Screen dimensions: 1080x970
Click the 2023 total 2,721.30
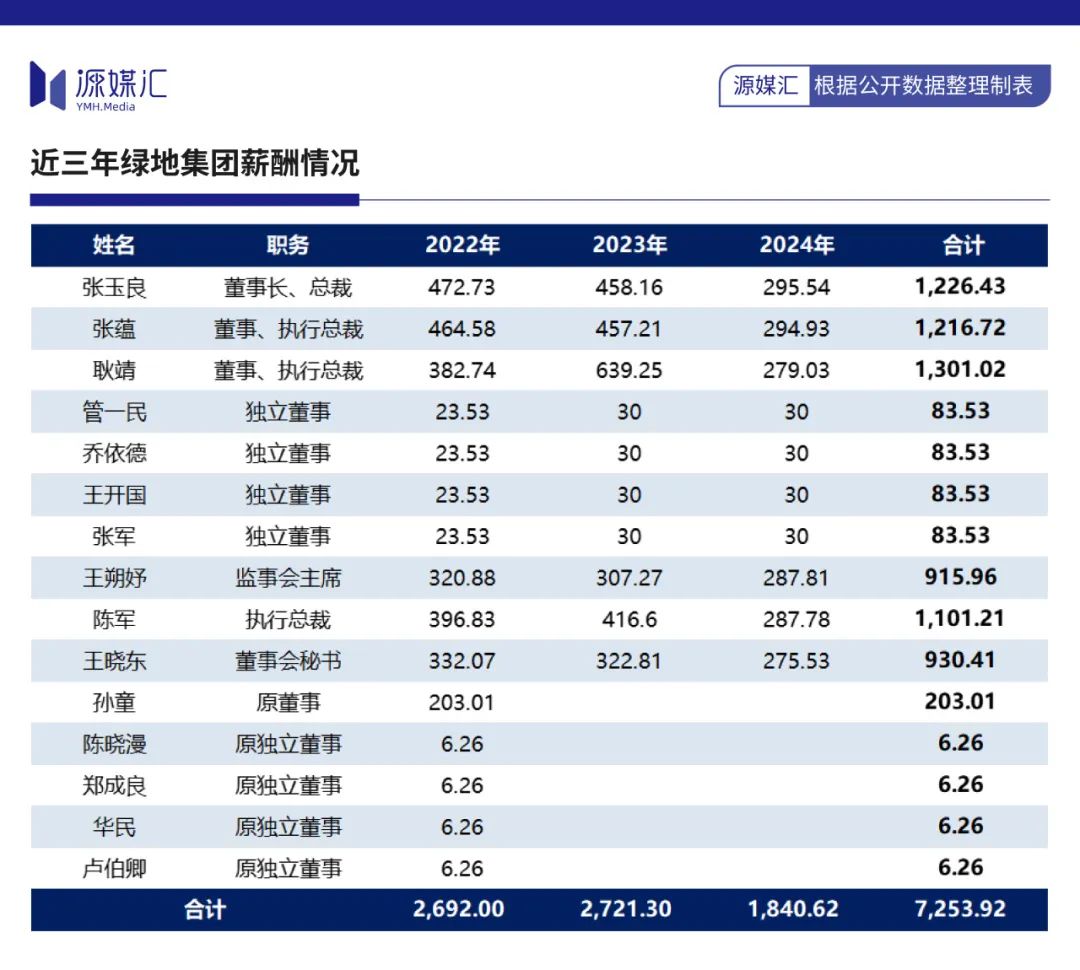pos(625,909)
